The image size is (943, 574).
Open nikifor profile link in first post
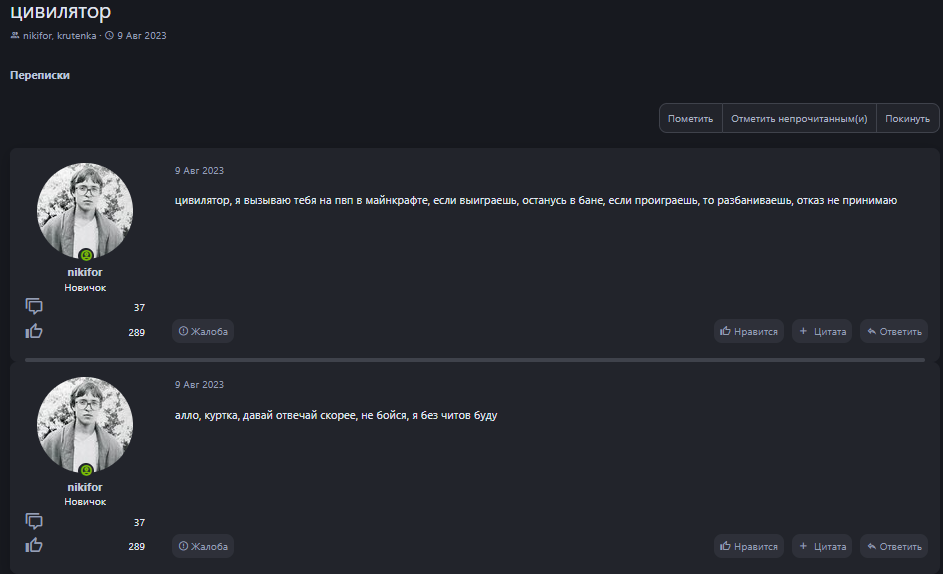tap(85, 272)
